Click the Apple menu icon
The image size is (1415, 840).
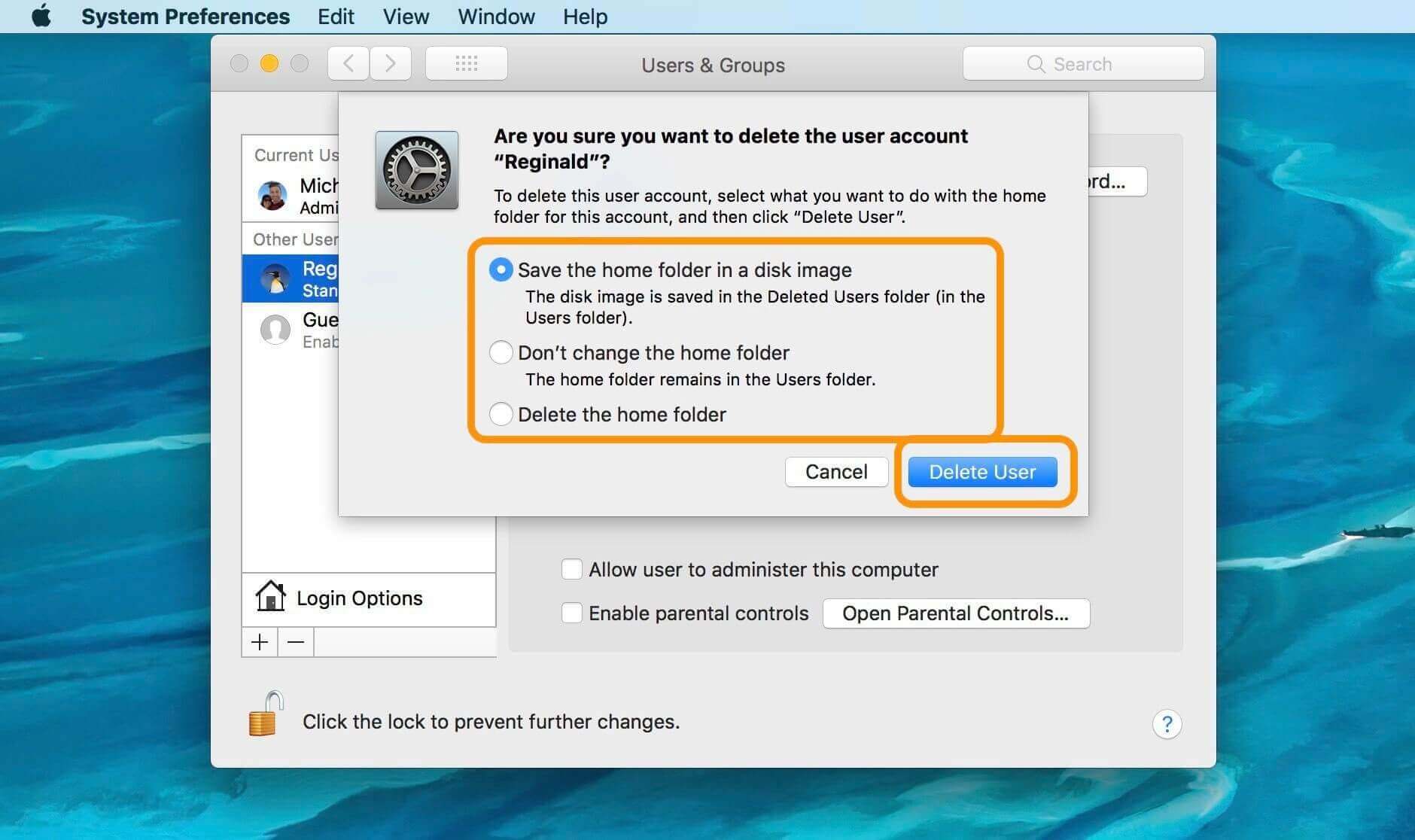[x=41, y=16]
